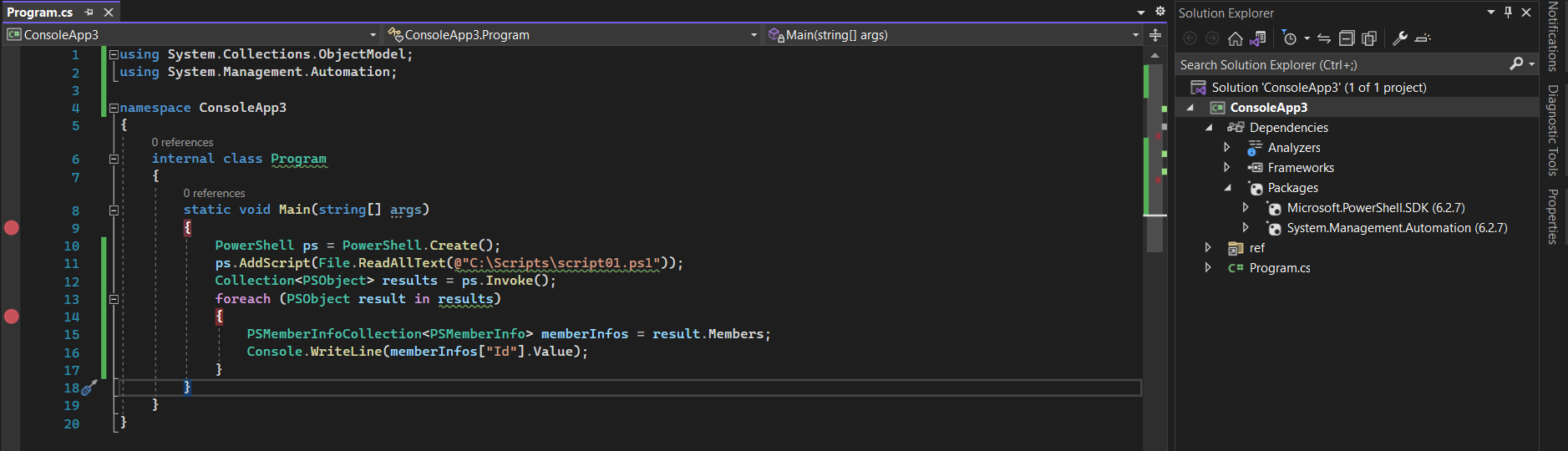This screenshot has height=451, width=1568.
Task: Pin the Solution Explorer with auto-hide pin
Action: pyautogui.click(x=1508, y=13)
